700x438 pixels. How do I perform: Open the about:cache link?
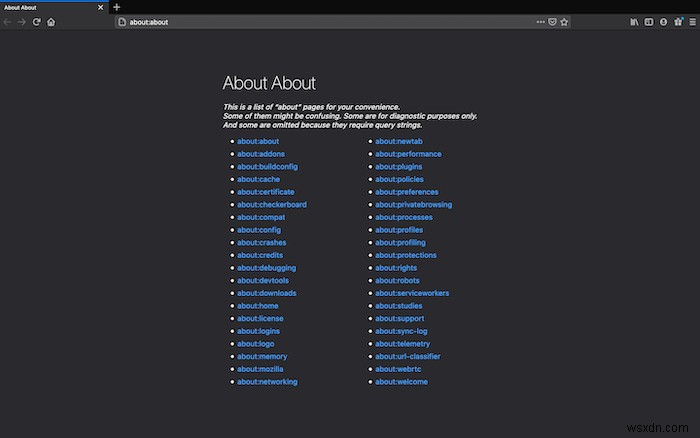(x=258, y=179)
